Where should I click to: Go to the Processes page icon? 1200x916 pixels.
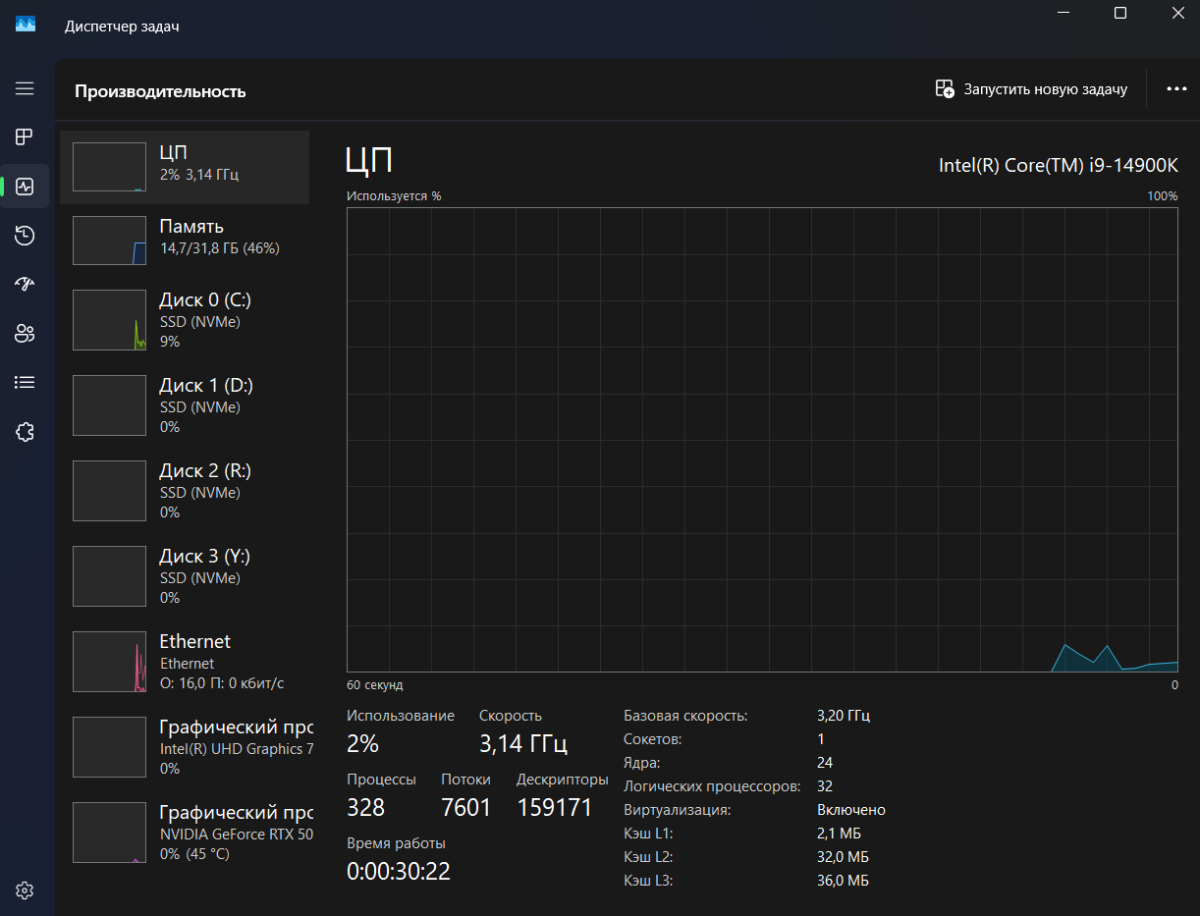tap(25, 137)
